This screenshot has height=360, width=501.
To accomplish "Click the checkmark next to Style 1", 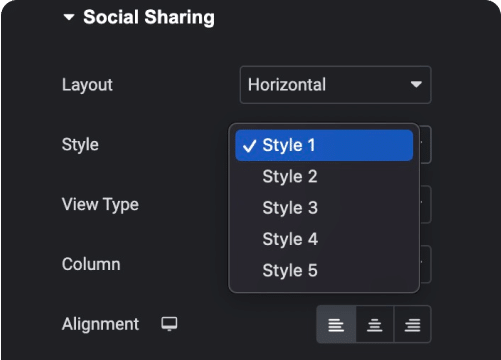I will pos(249,146).
